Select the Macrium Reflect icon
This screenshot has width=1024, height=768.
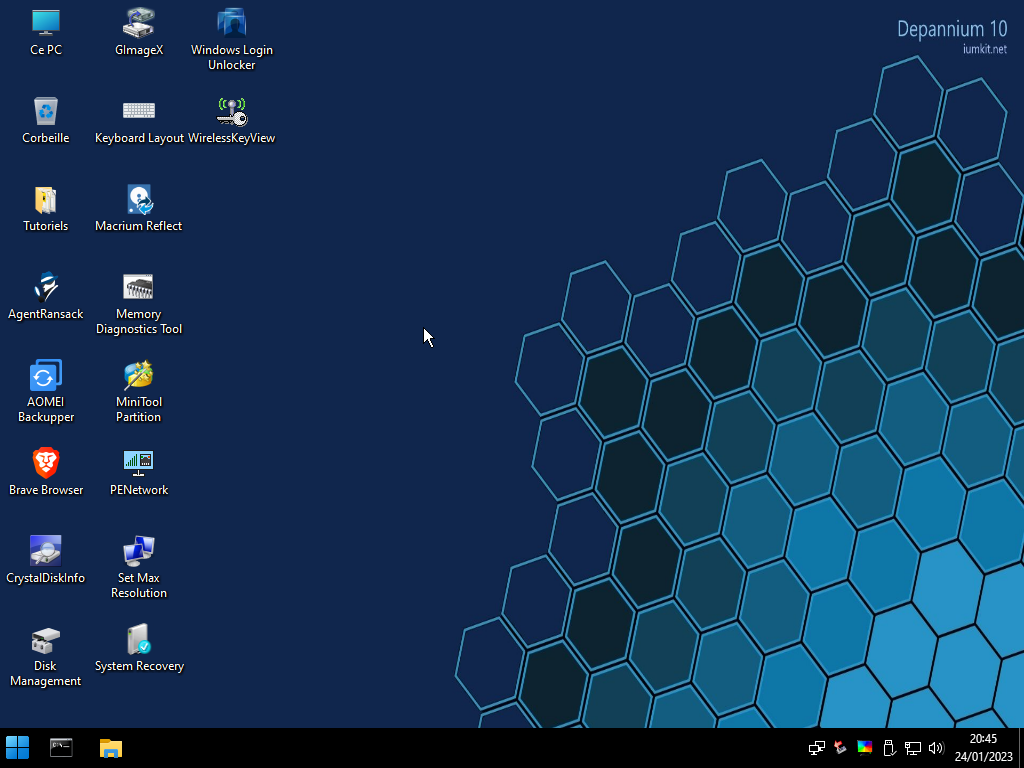pos(138,209)
